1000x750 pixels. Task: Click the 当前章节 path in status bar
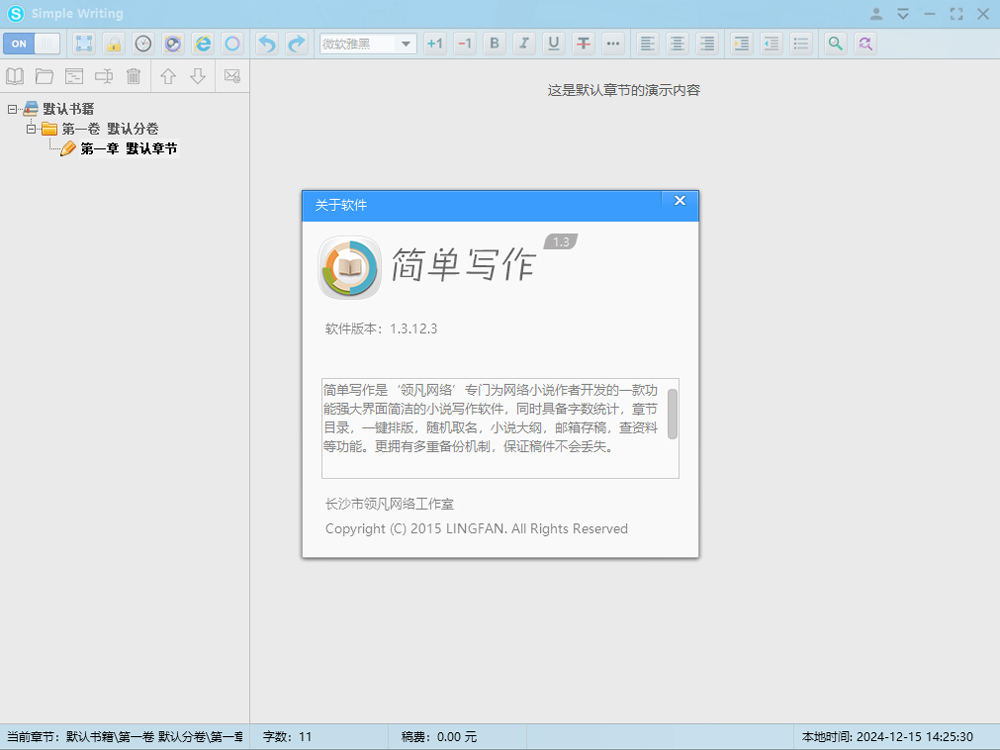pyautogui.click(x=125, y=737)
